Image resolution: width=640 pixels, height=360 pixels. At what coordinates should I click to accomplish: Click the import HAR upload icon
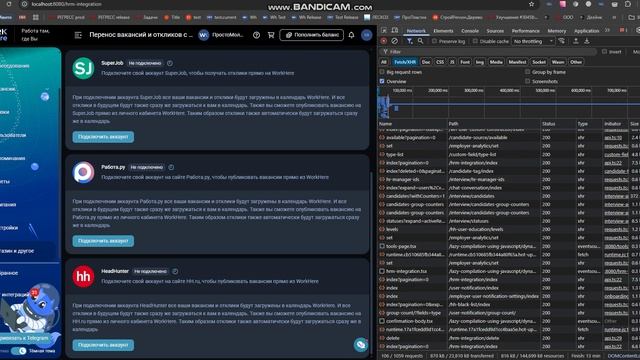pos(576,41)
